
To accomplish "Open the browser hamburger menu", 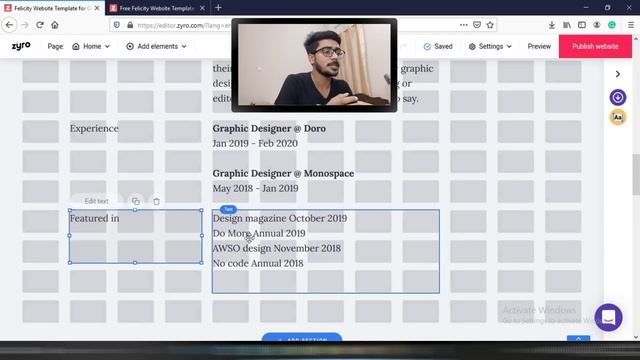I will [631, 25].
